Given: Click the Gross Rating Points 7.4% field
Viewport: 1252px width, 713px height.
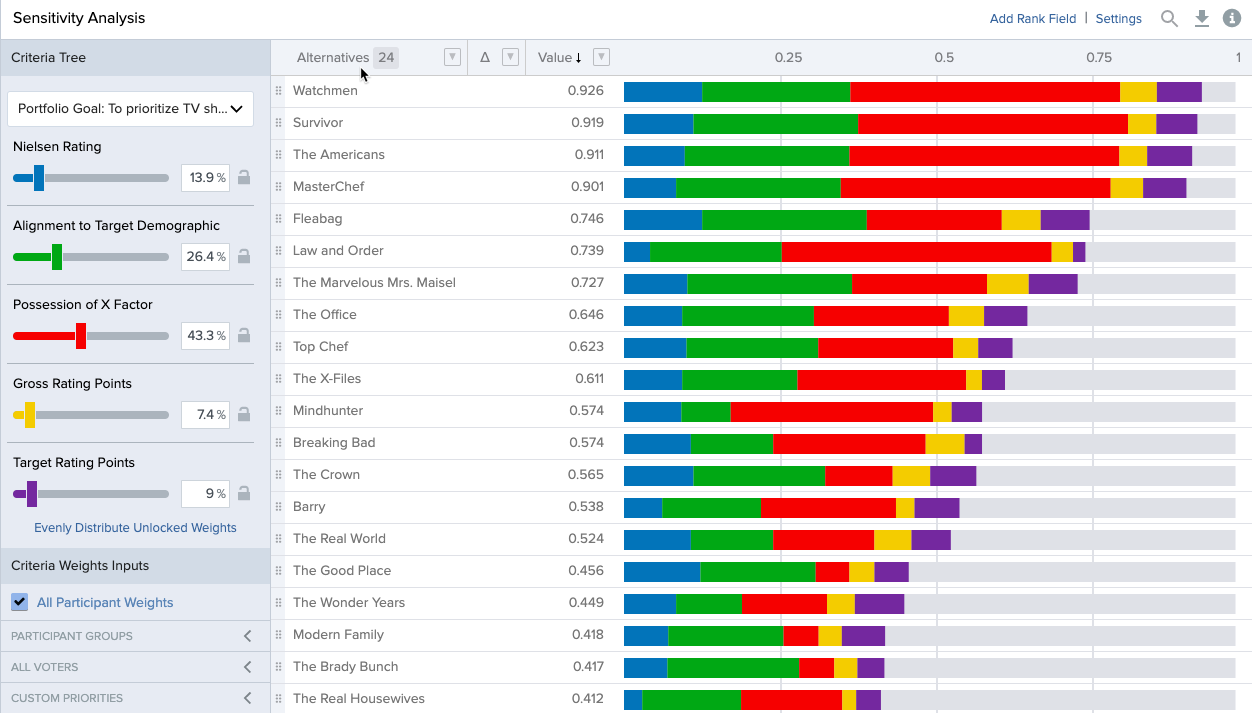Looking at the screenshot, I should pyautogui.click(x=206, y=415).
